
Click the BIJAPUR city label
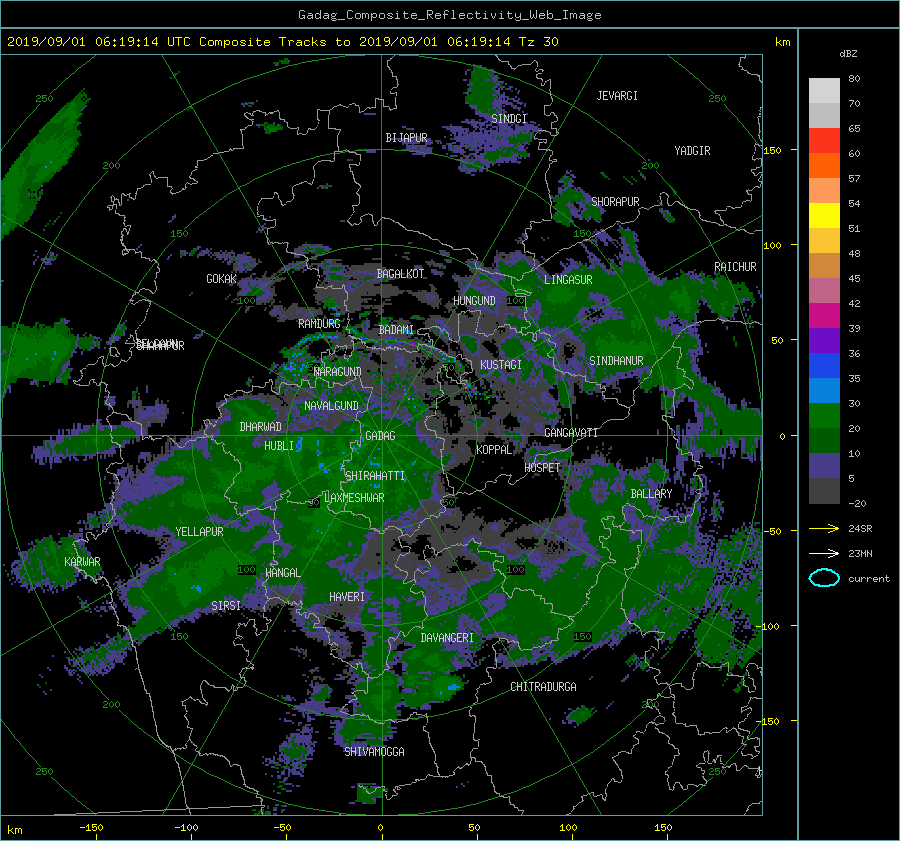click(x=406, y=138)
